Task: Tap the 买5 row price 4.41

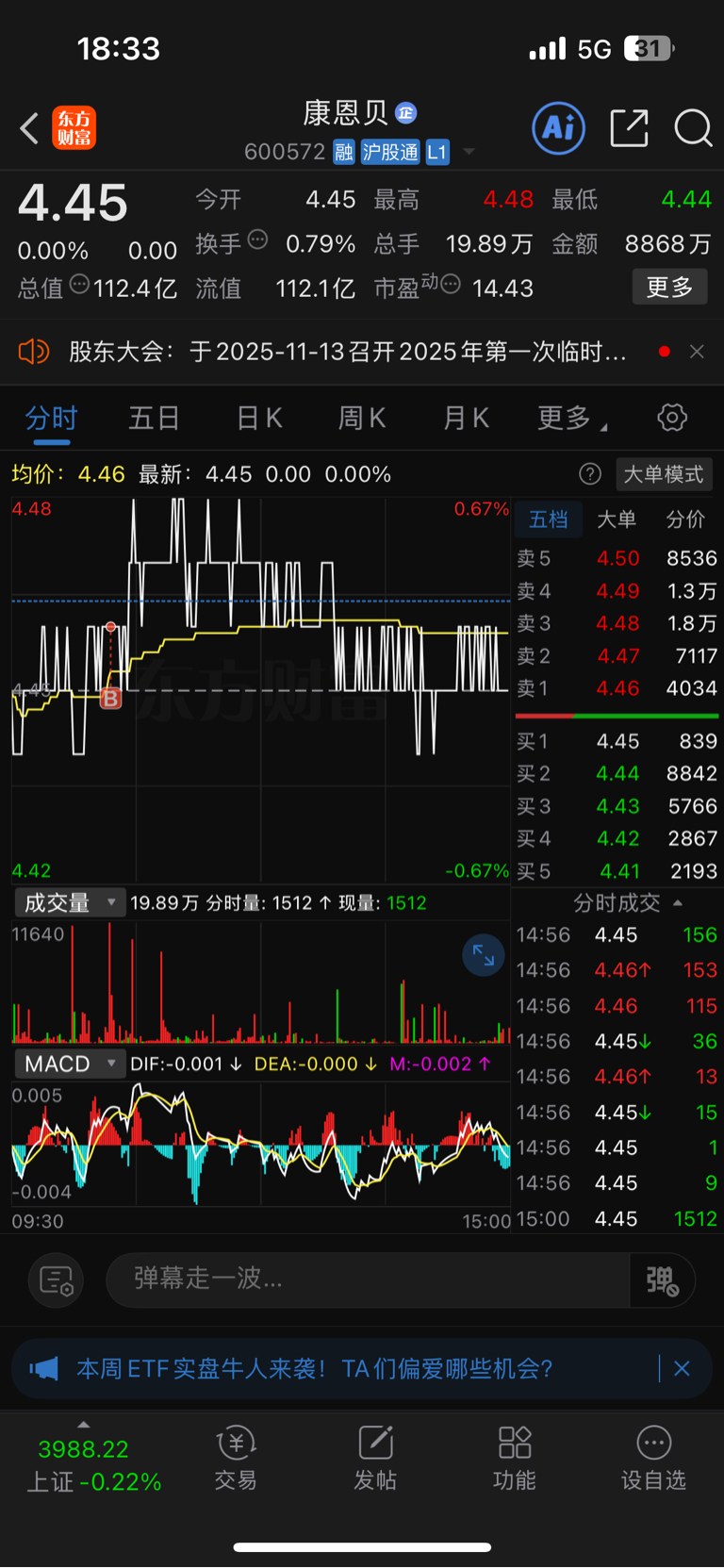Action: (x=617, y=871)
